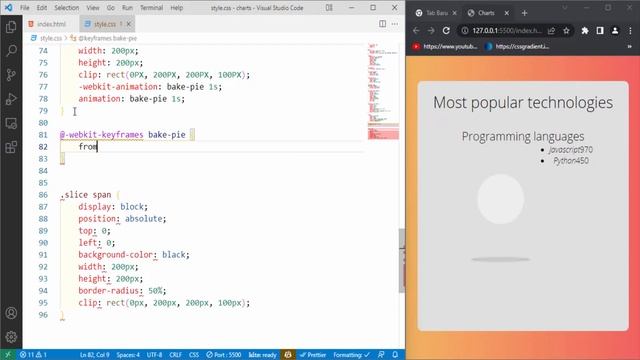The image size is (640, 360).
Task: Open the Chrome profile avatar
Action: (x=615, y=31)
